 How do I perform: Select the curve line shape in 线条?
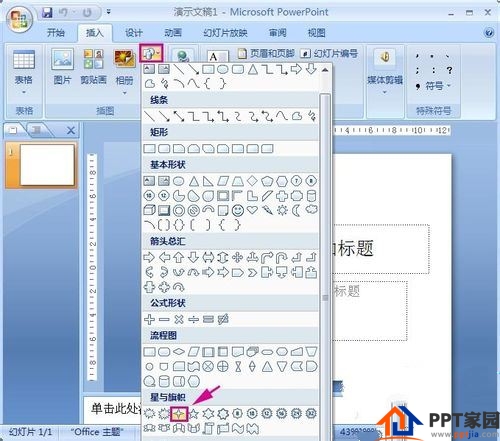coord(282,116)
